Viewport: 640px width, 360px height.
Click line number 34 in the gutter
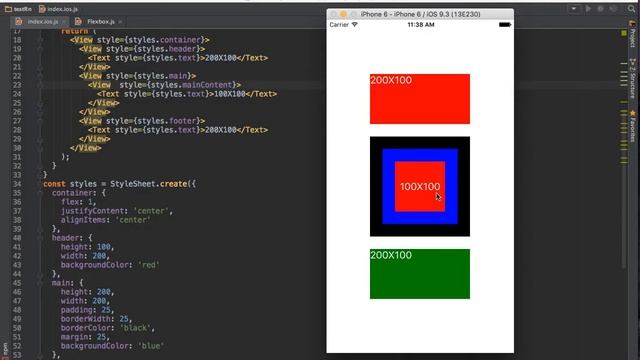tap(17, 184)
